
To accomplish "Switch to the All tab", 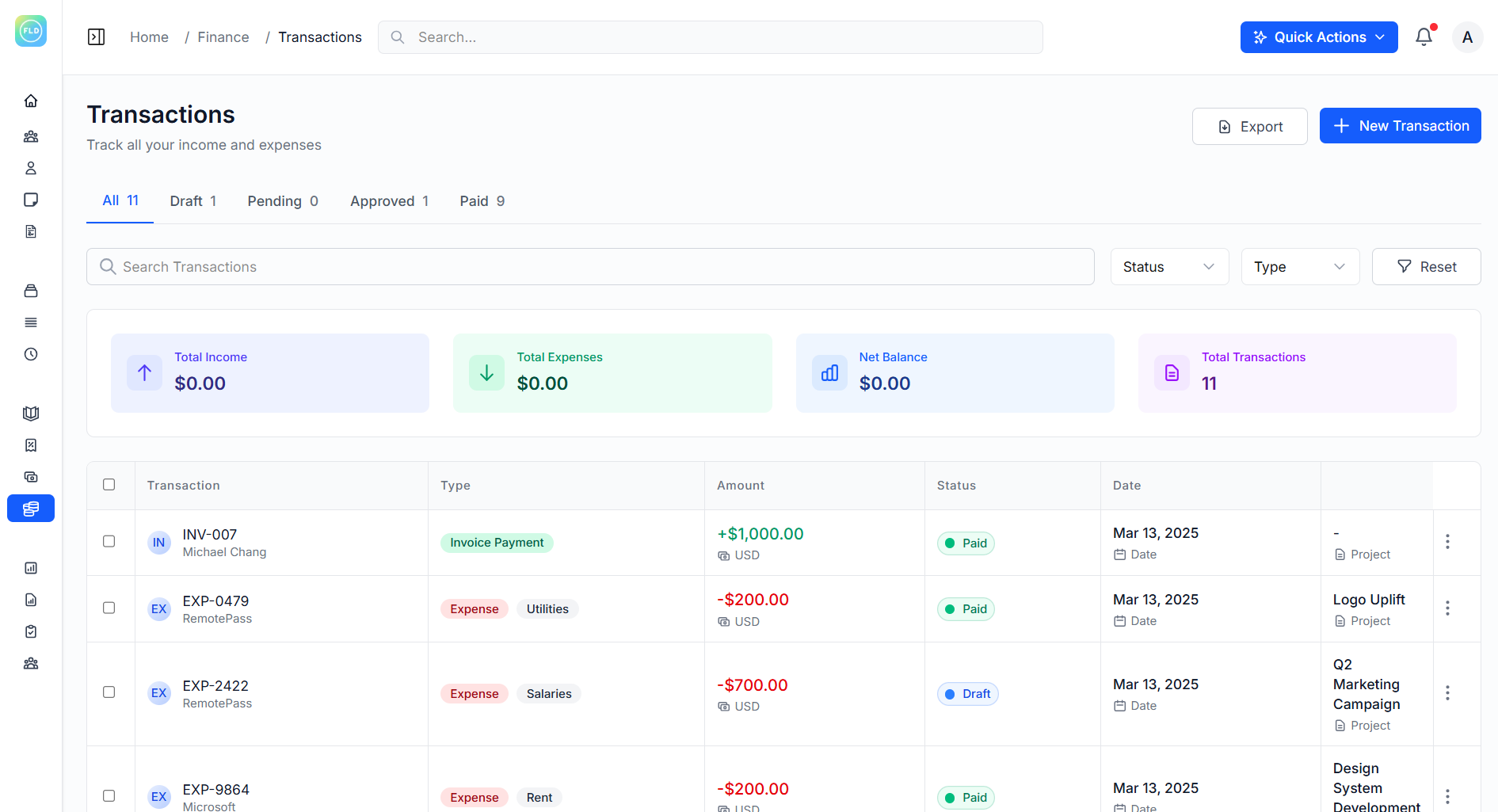I will pos(120,200).
